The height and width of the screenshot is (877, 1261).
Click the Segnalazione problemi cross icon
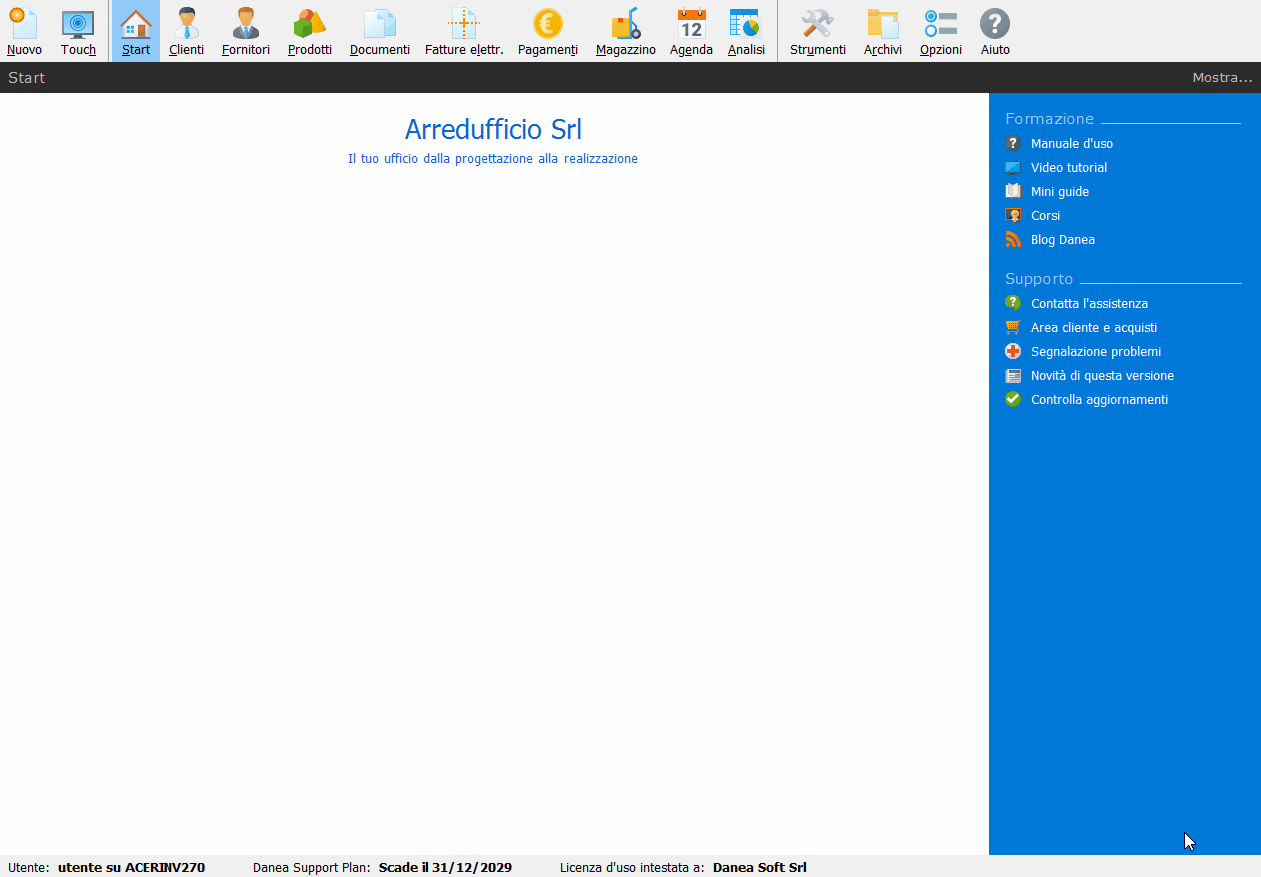[x=1013, y=351]
